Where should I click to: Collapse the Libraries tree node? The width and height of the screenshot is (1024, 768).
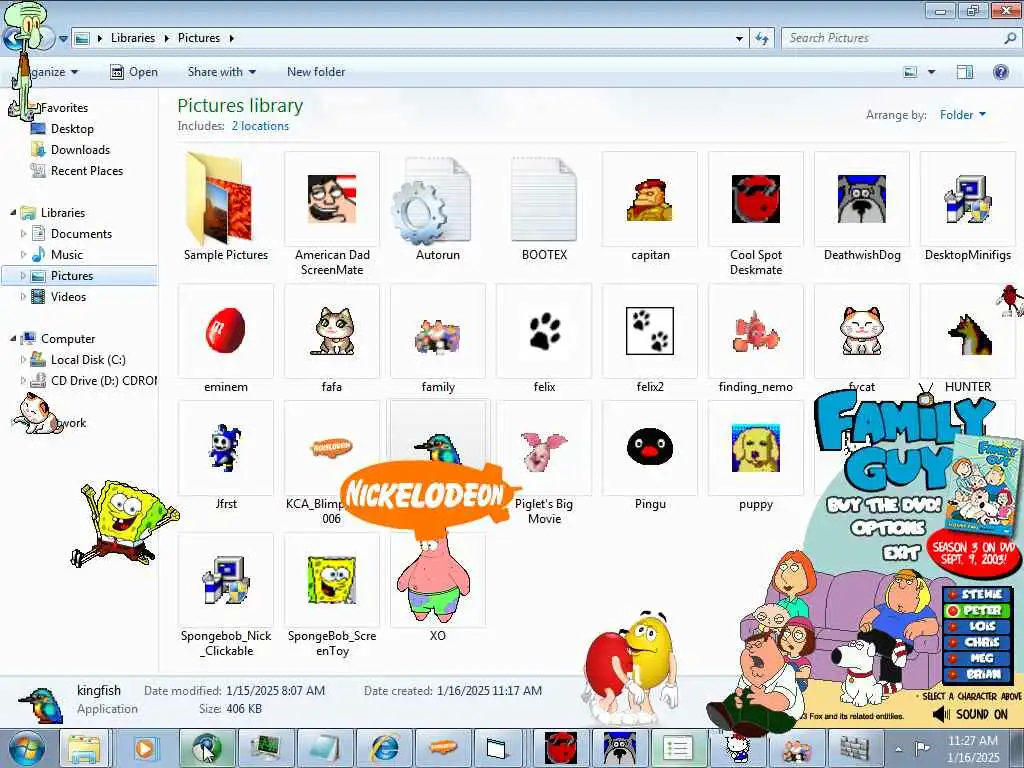[x=13, y=213]
